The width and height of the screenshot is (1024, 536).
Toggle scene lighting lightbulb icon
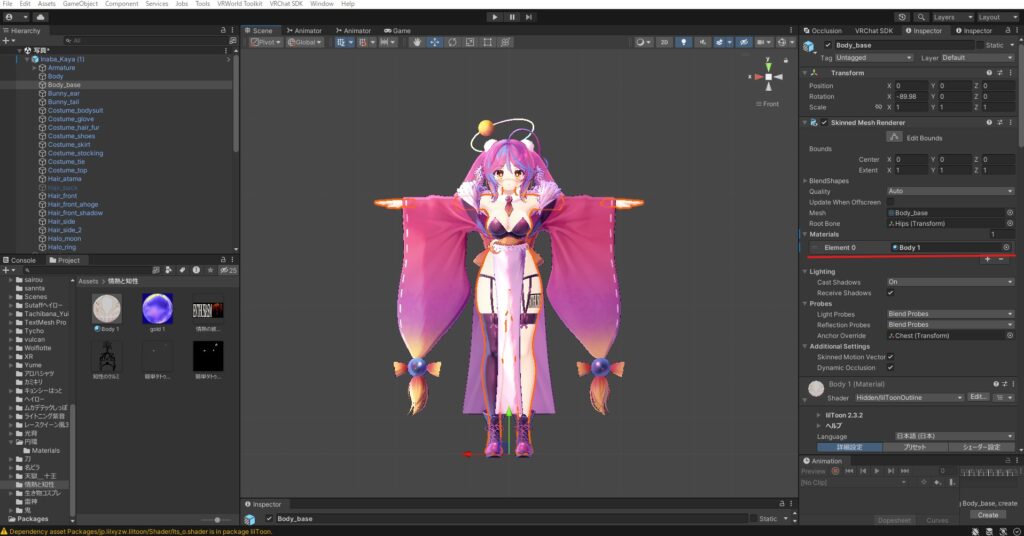684,42
